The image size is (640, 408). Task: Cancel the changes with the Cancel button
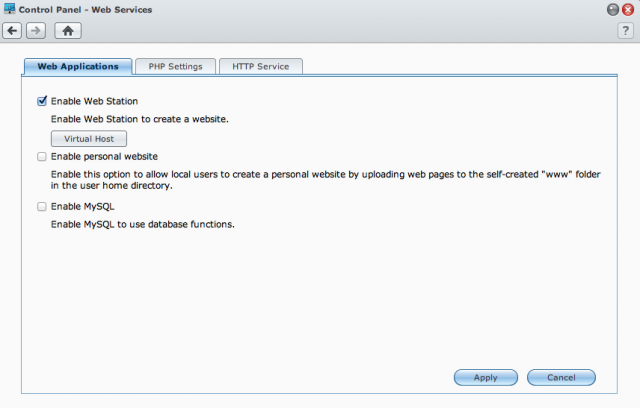coord(561,377)
